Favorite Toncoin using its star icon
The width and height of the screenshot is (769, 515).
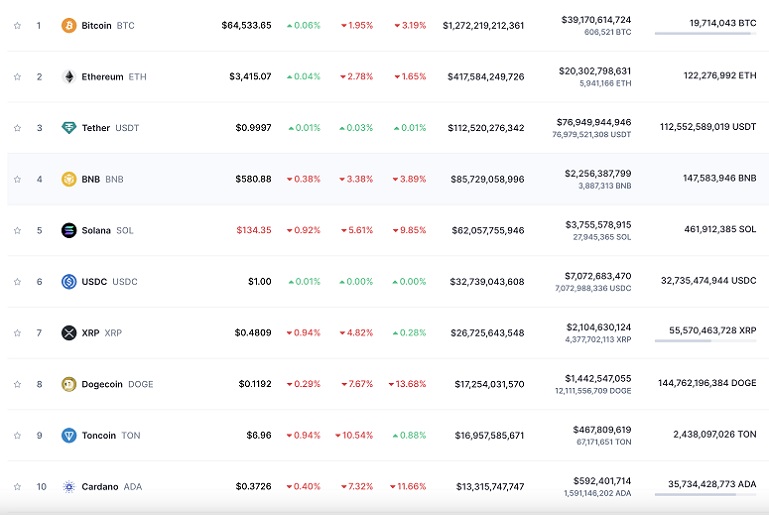coord(17,435)
